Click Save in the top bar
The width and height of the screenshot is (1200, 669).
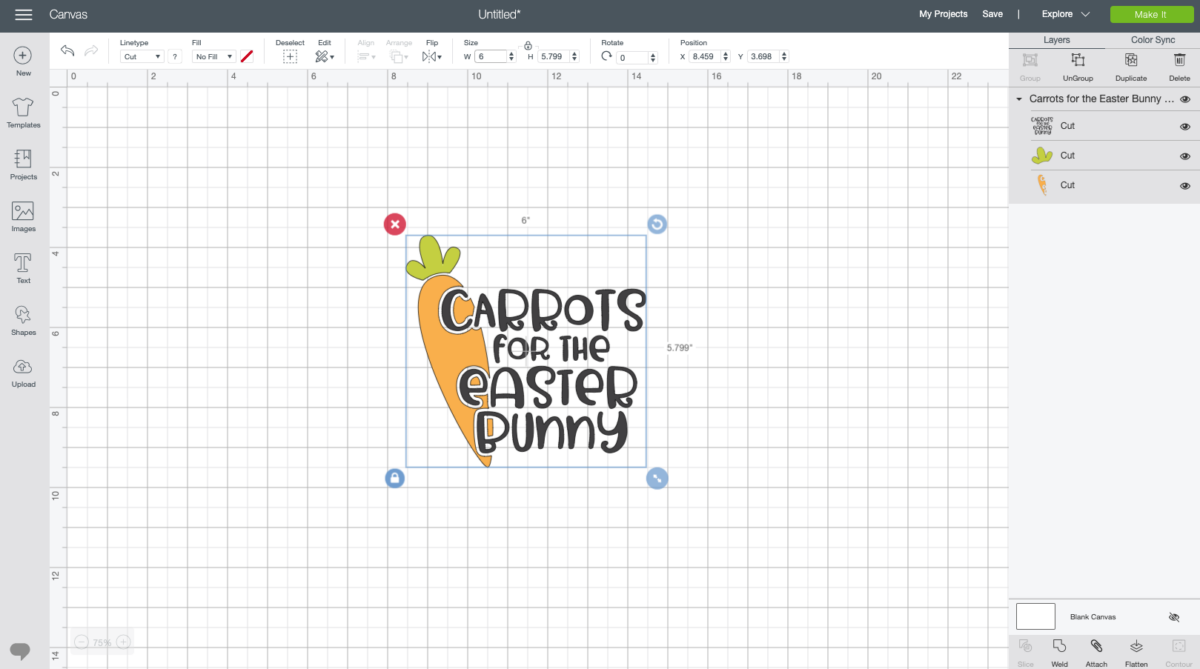pos(992,14)
